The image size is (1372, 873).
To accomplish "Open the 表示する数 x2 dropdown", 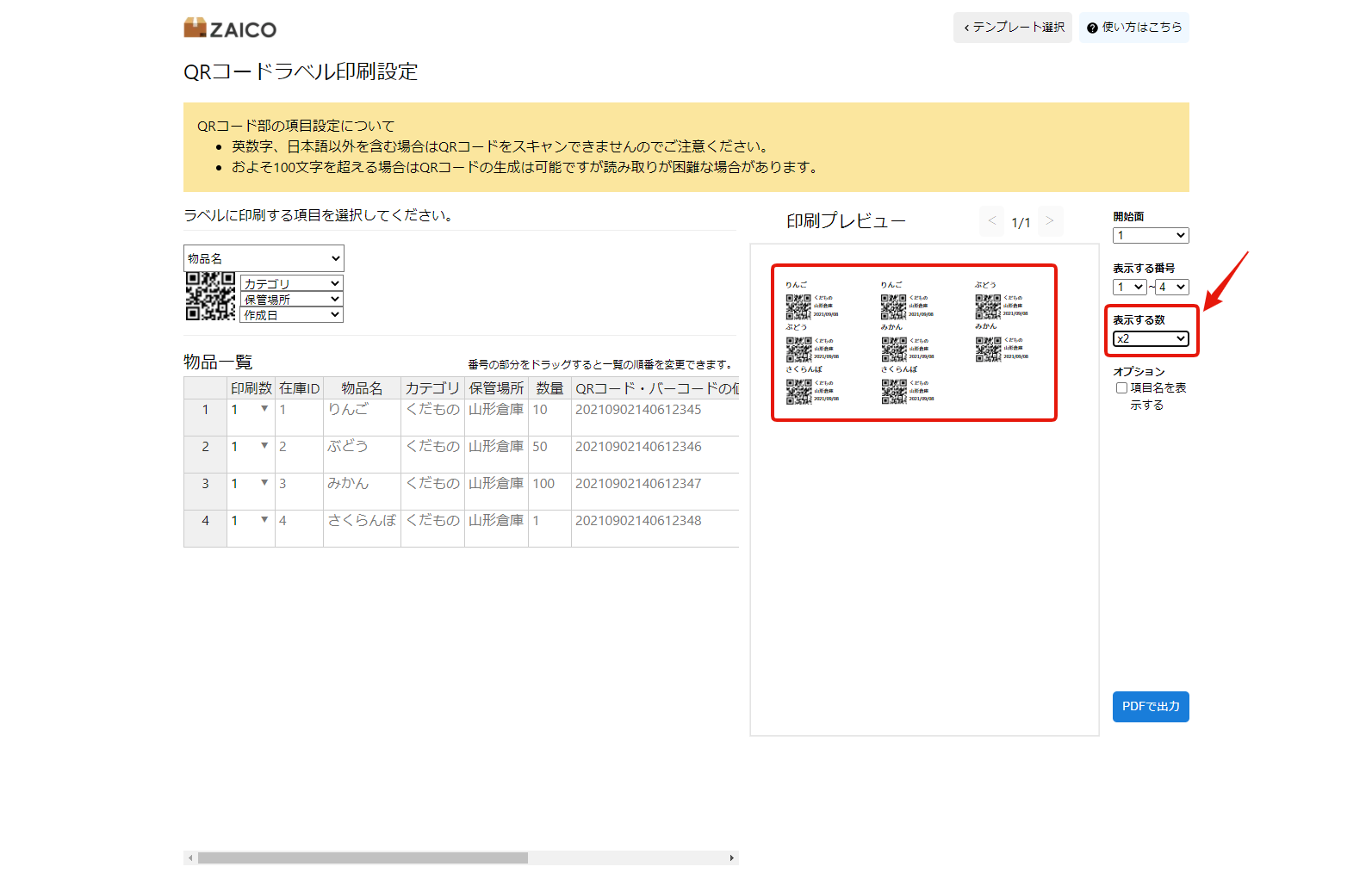I will pos(1151,338).
